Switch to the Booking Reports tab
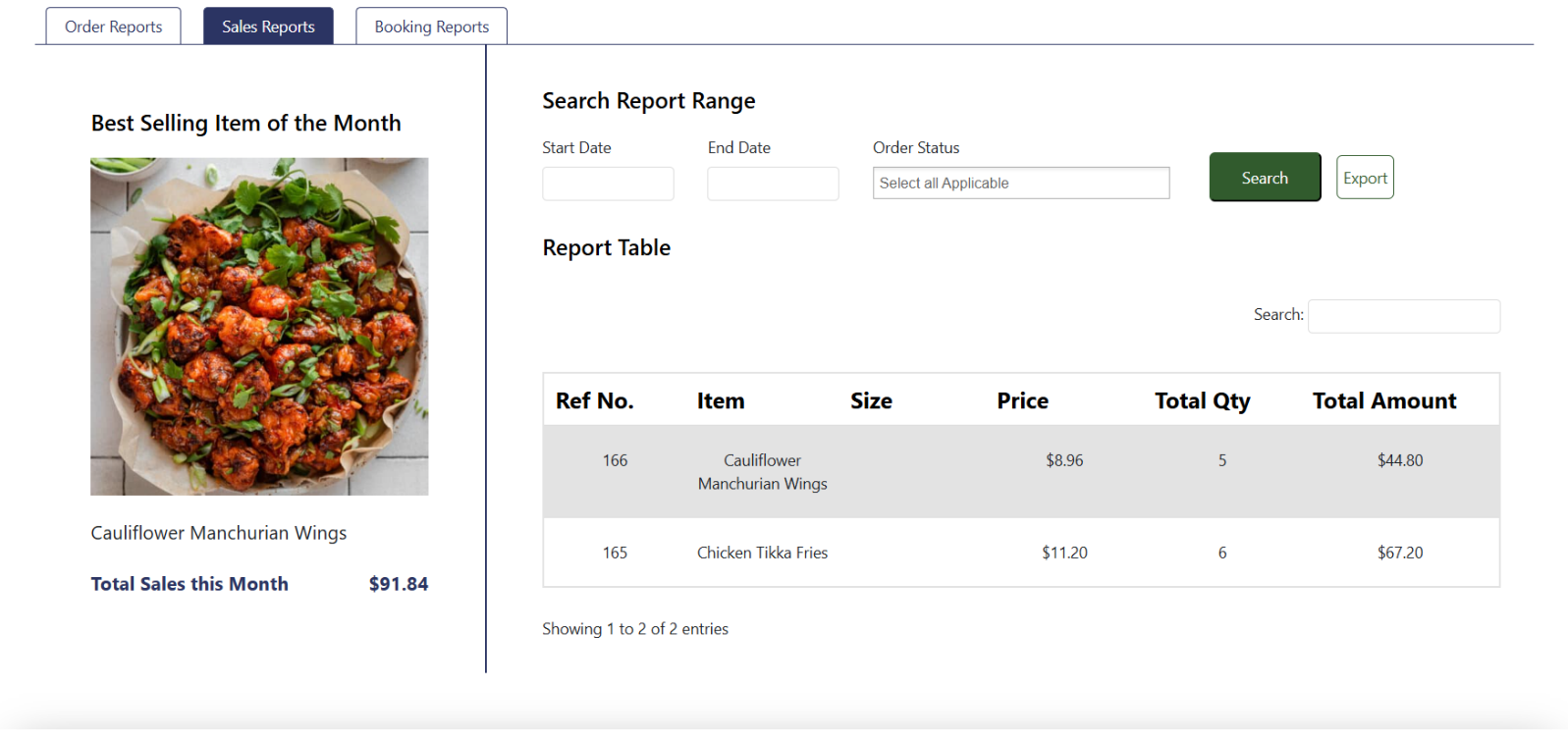The height and width of the screenshot is (741, 1568). pyautogui.click(x=431, y=26)
